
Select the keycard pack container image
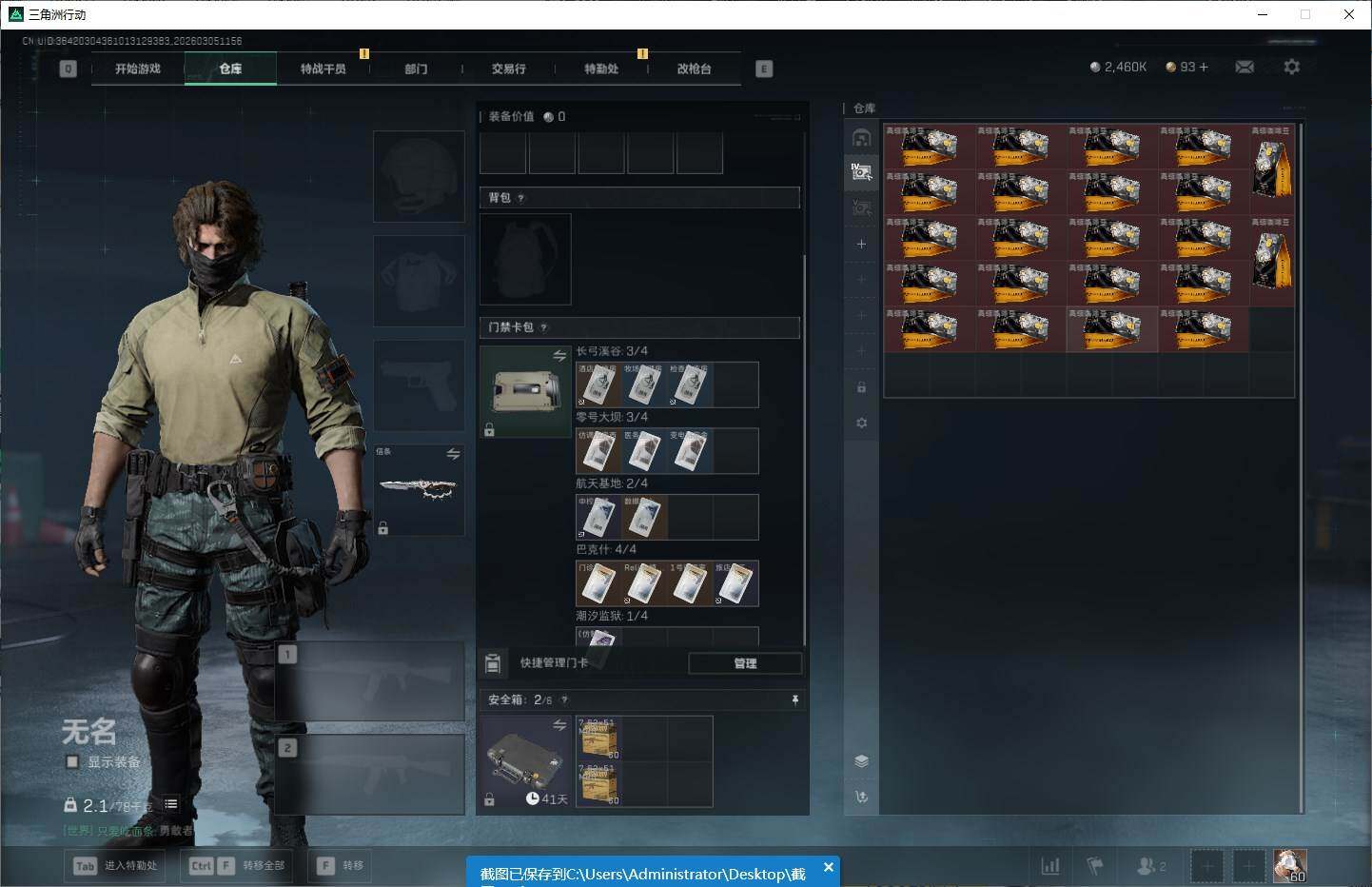(x=525, y=391)
